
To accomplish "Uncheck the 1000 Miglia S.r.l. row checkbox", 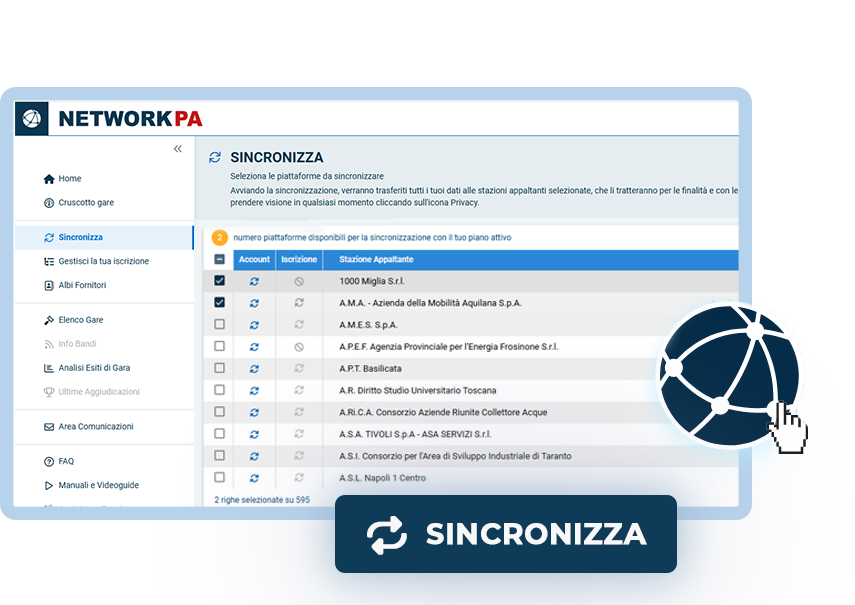I will tap(220, 281).
